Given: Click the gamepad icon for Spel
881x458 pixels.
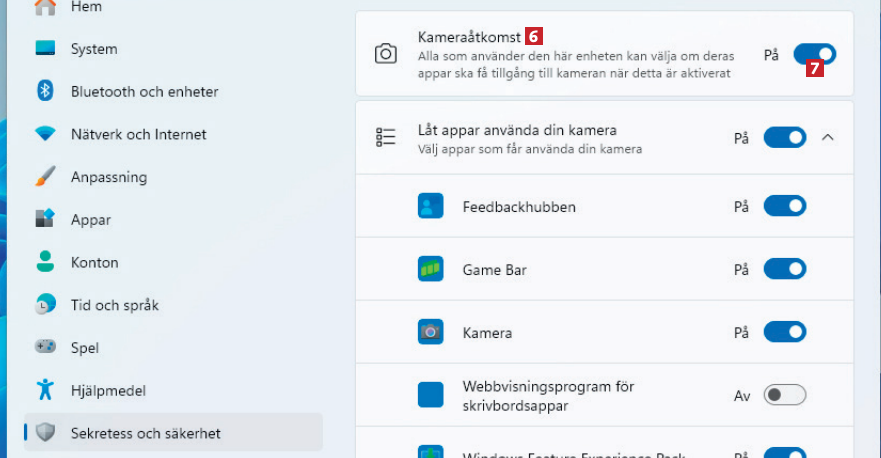Looking at the screenshot, I should [46, 346].
